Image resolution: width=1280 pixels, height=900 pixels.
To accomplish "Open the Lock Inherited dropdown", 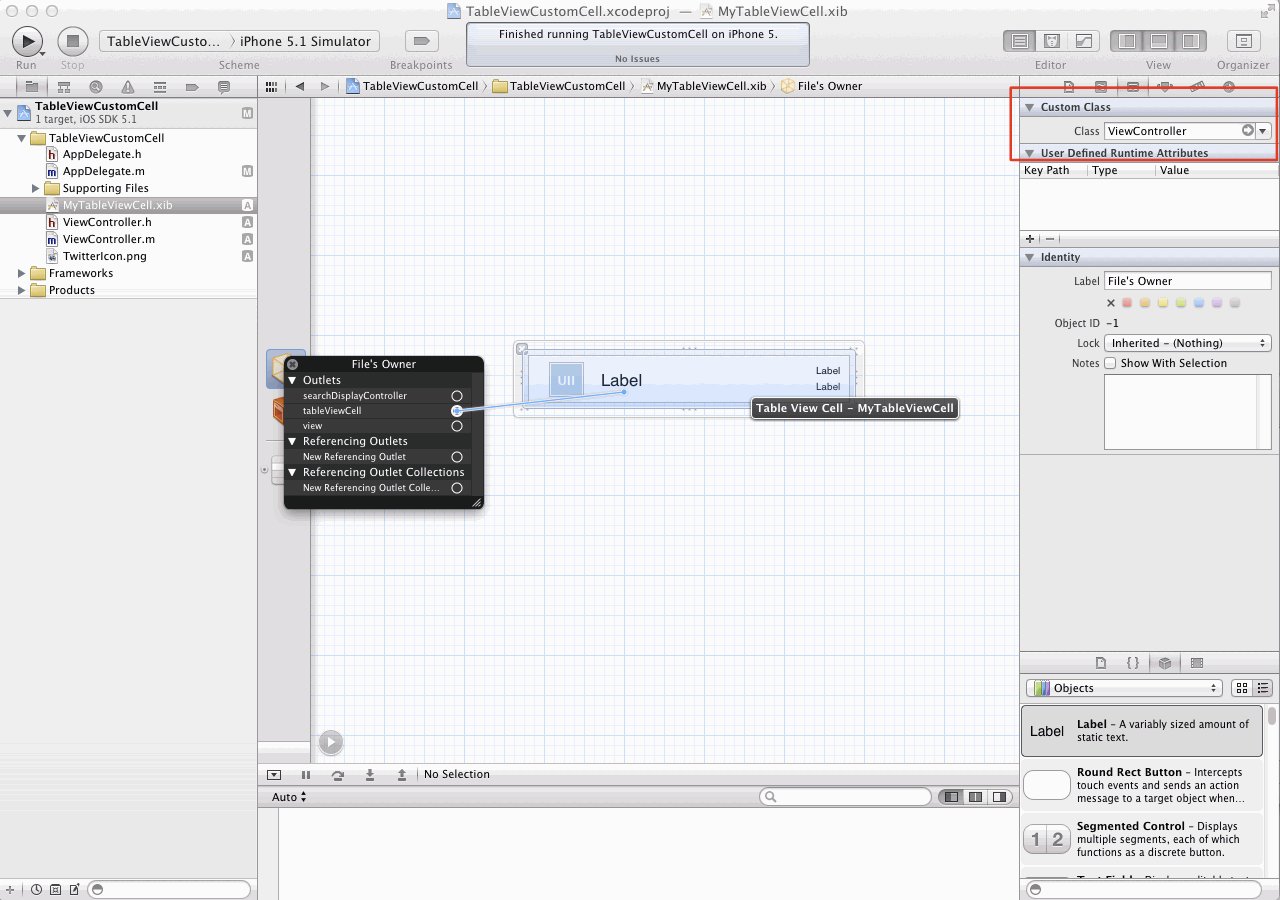I will (1187, 343).
